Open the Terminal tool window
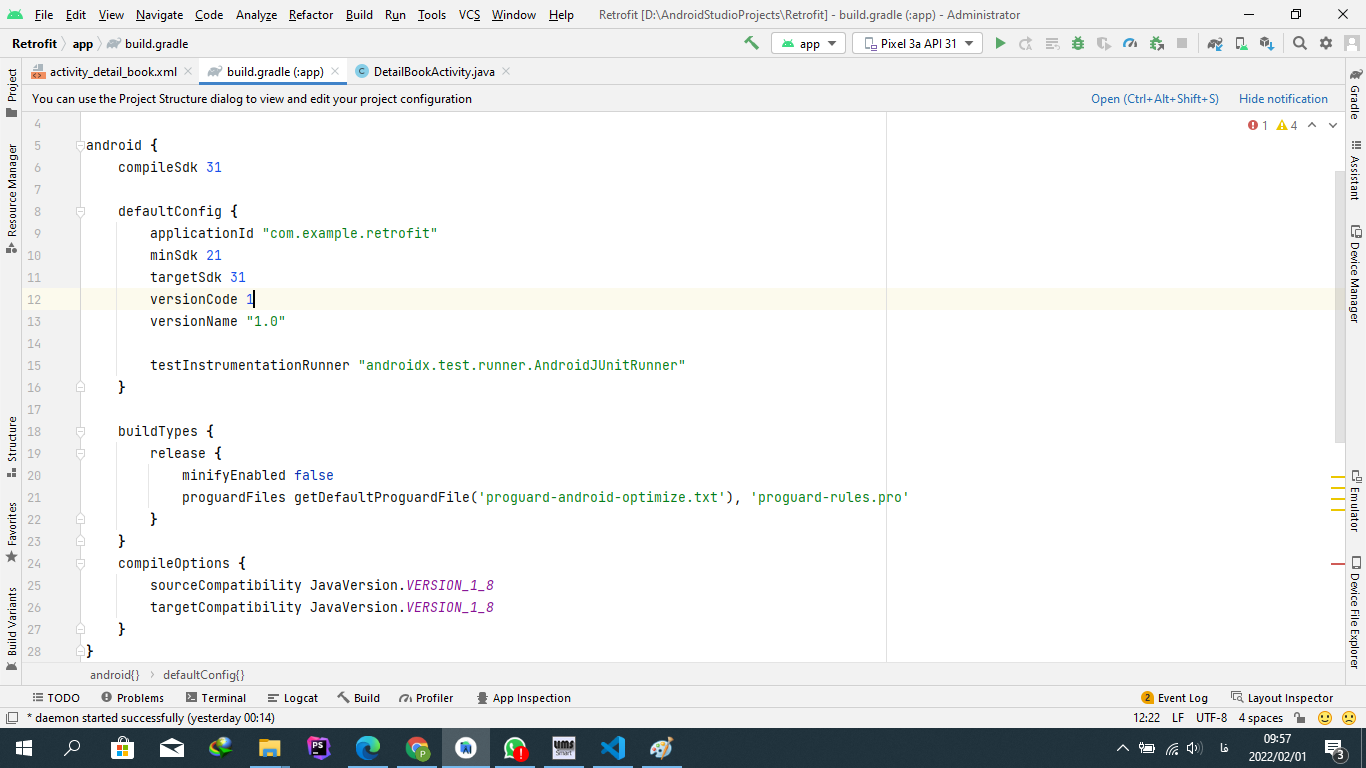The height and width of the screenshot is (768, 1366). [x=215, y=698]
